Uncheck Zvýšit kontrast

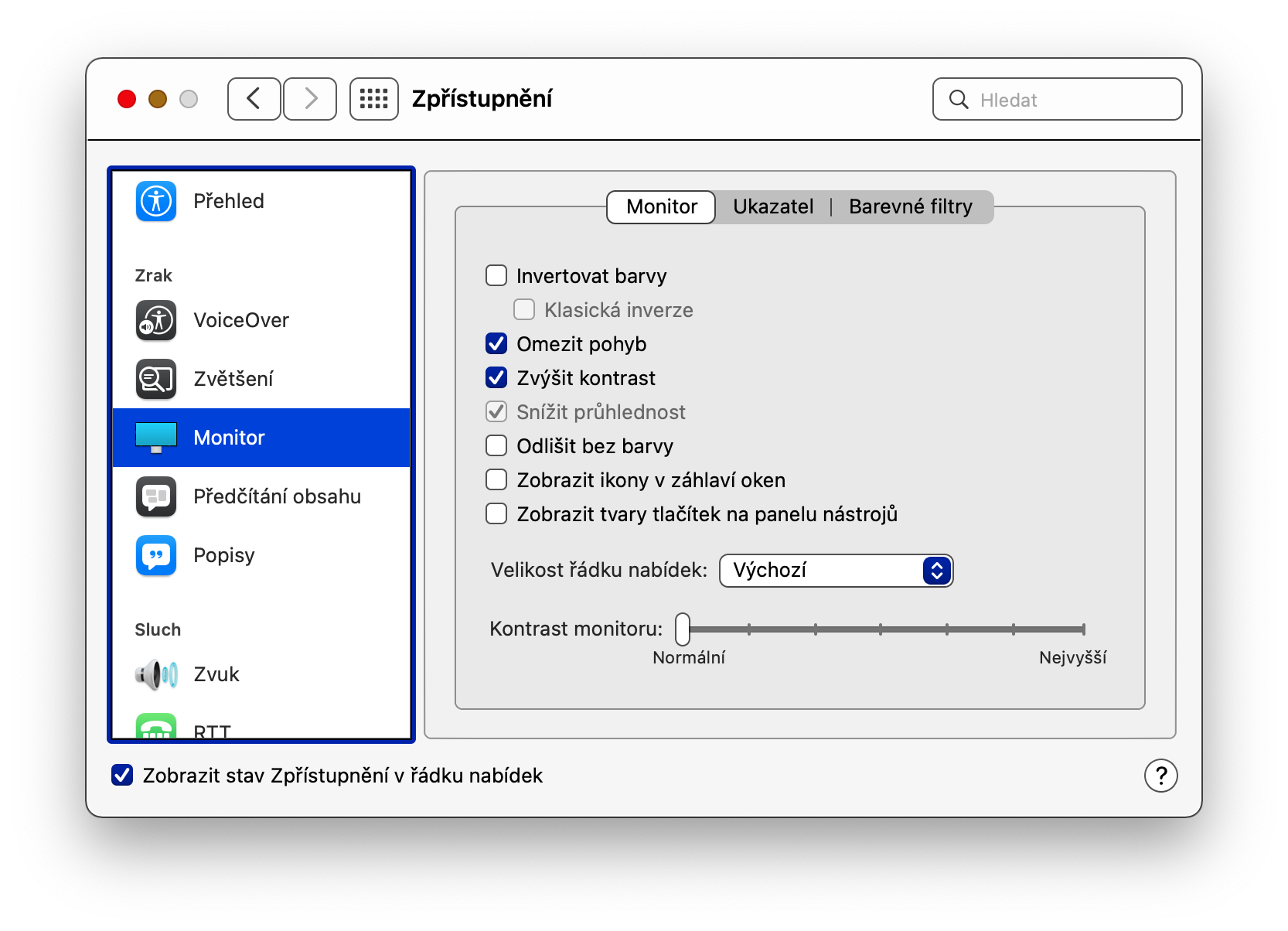[x=496, y=377]
